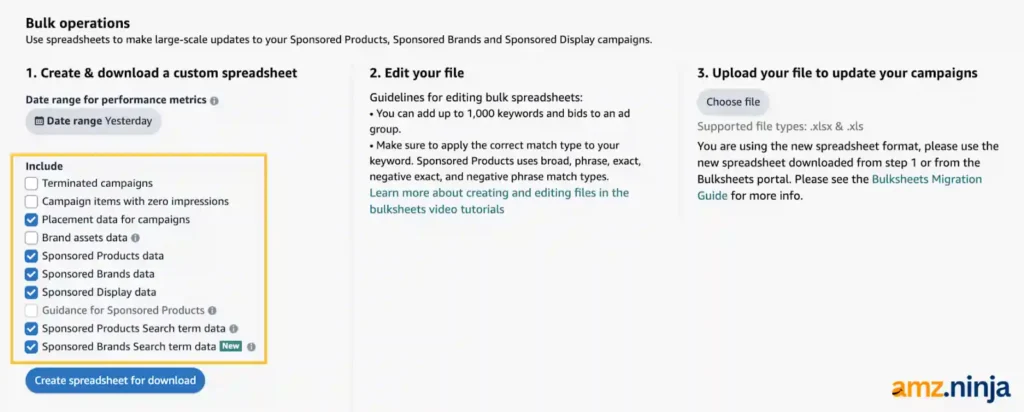Click info icon after Sponsored Brands Search term
Screen dimensions: 1024x412
pyautogui.click(x=251, y=347)
